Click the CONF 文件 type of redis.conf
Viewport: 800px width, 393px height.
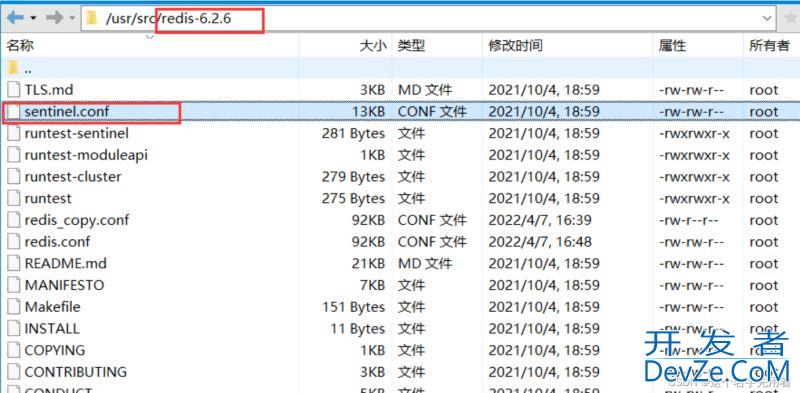click(x=432, y=241)
